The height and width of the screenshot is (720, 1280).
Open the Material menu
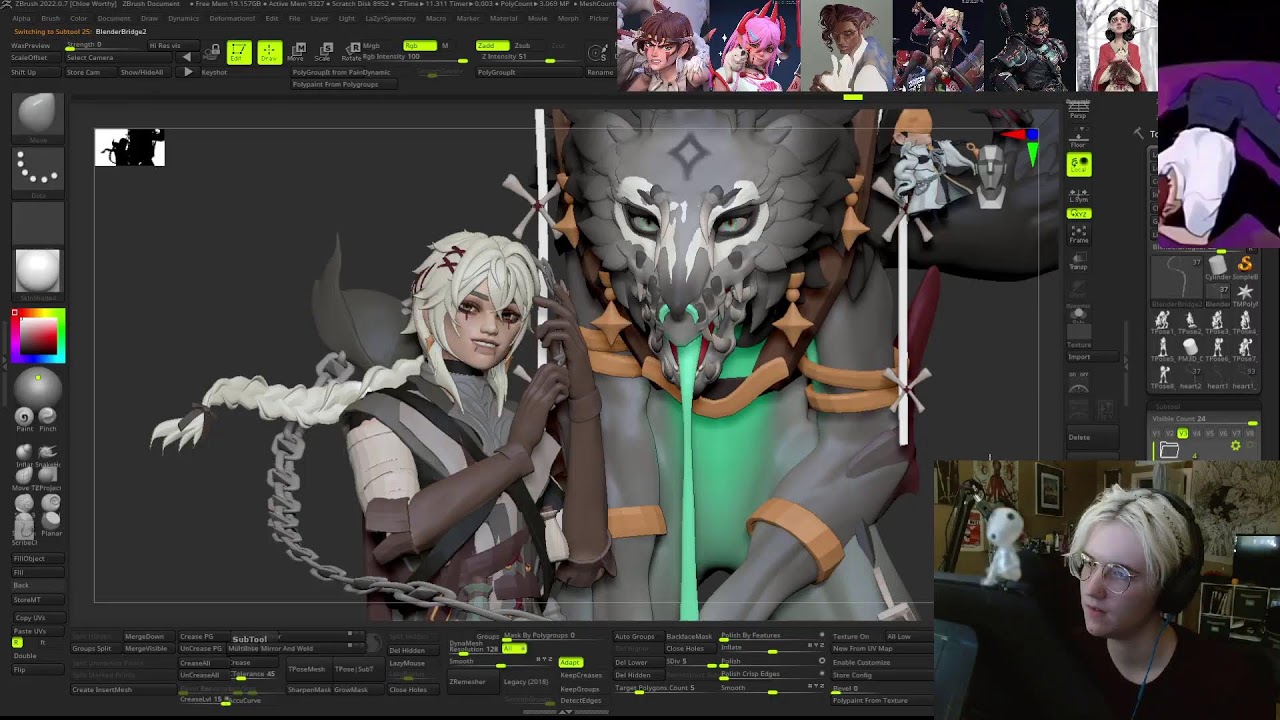504,18
